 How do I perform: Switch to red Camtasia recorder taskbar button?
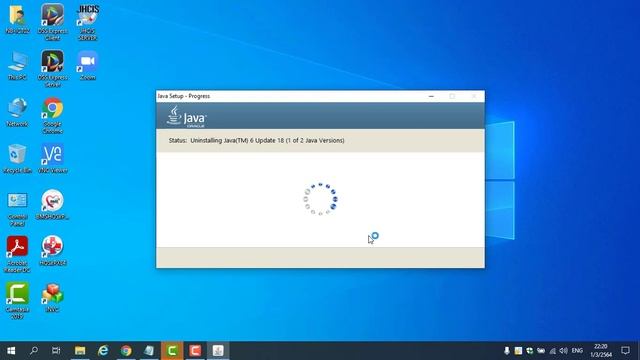coord(195,351)
